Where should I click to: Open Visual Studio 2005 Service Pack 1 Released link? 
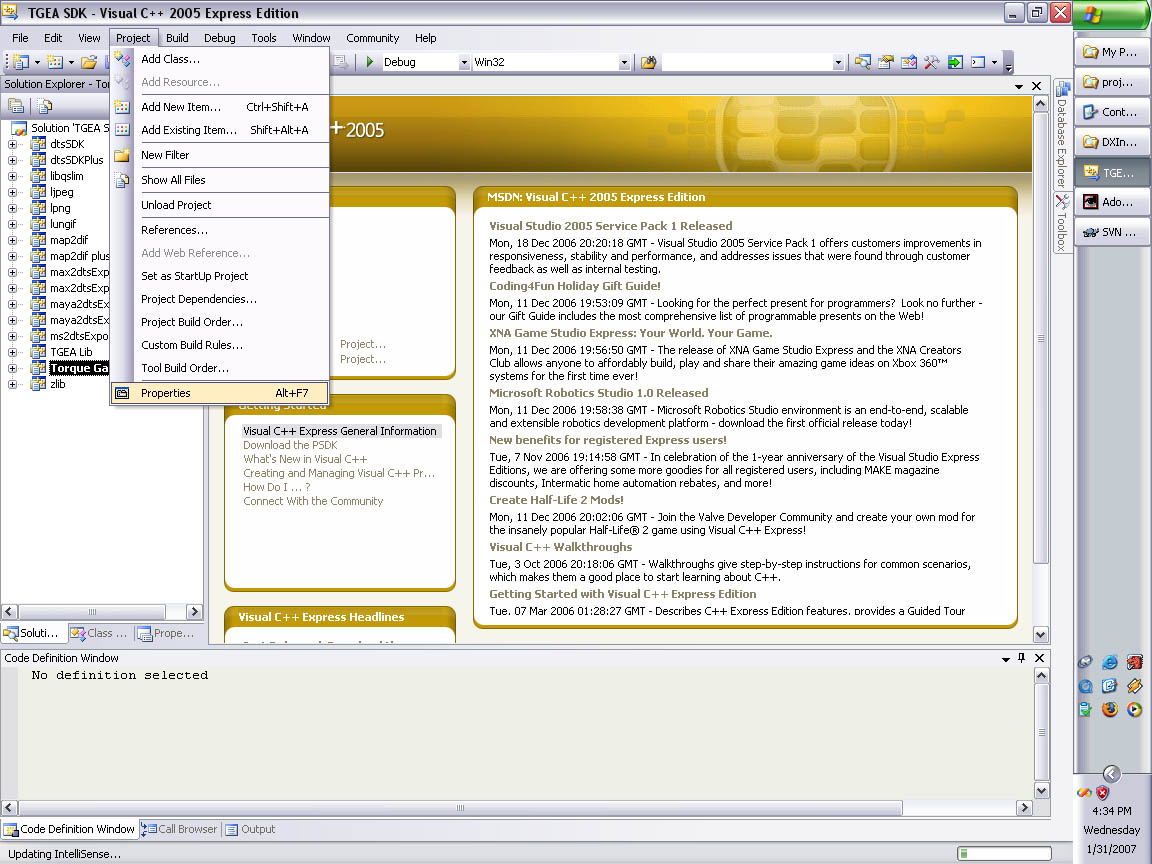pyautogui.click(x=611, y=226)
